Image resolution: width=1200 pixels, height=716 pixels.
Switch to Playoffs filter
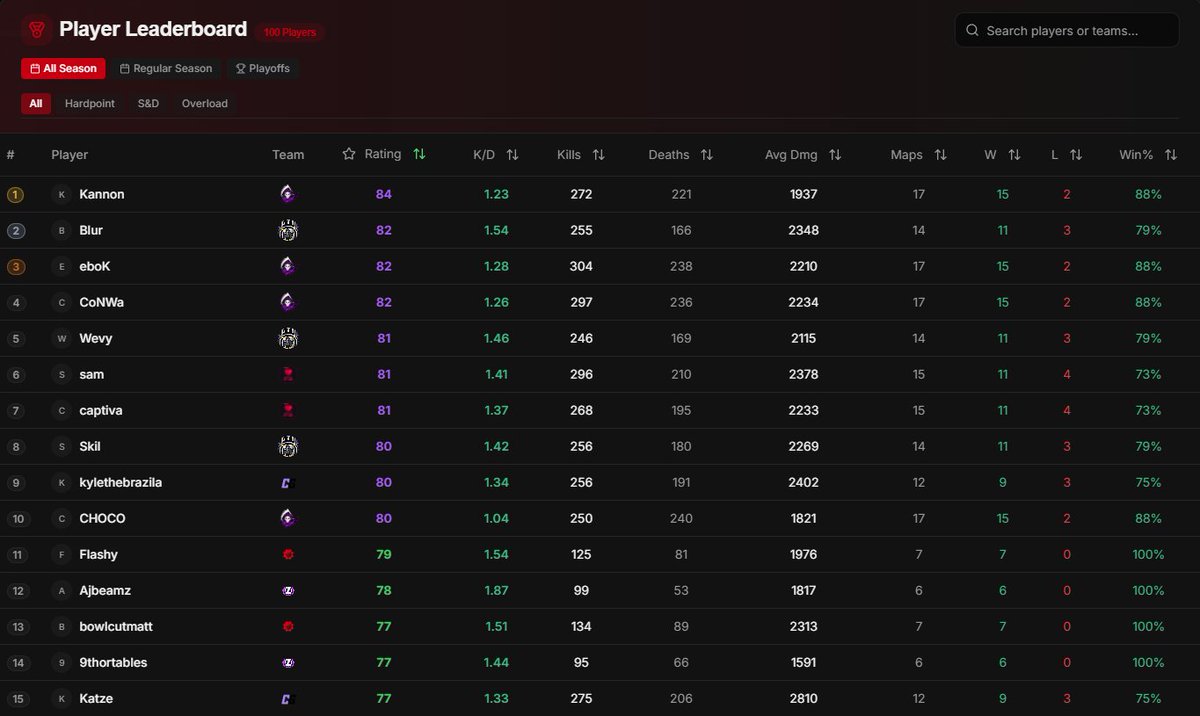click(263, 68)
